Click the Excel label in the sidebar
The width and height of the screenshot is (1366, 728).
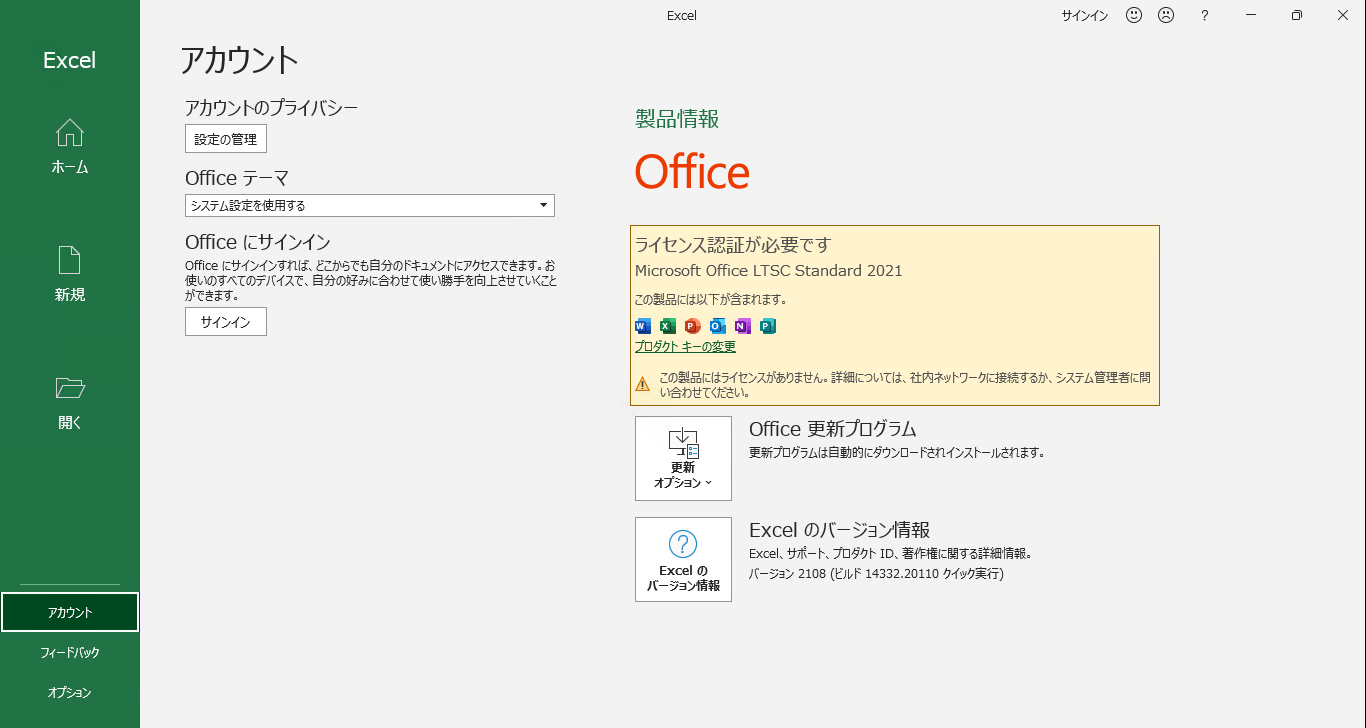pyautogui.click(x=70, y=60)
